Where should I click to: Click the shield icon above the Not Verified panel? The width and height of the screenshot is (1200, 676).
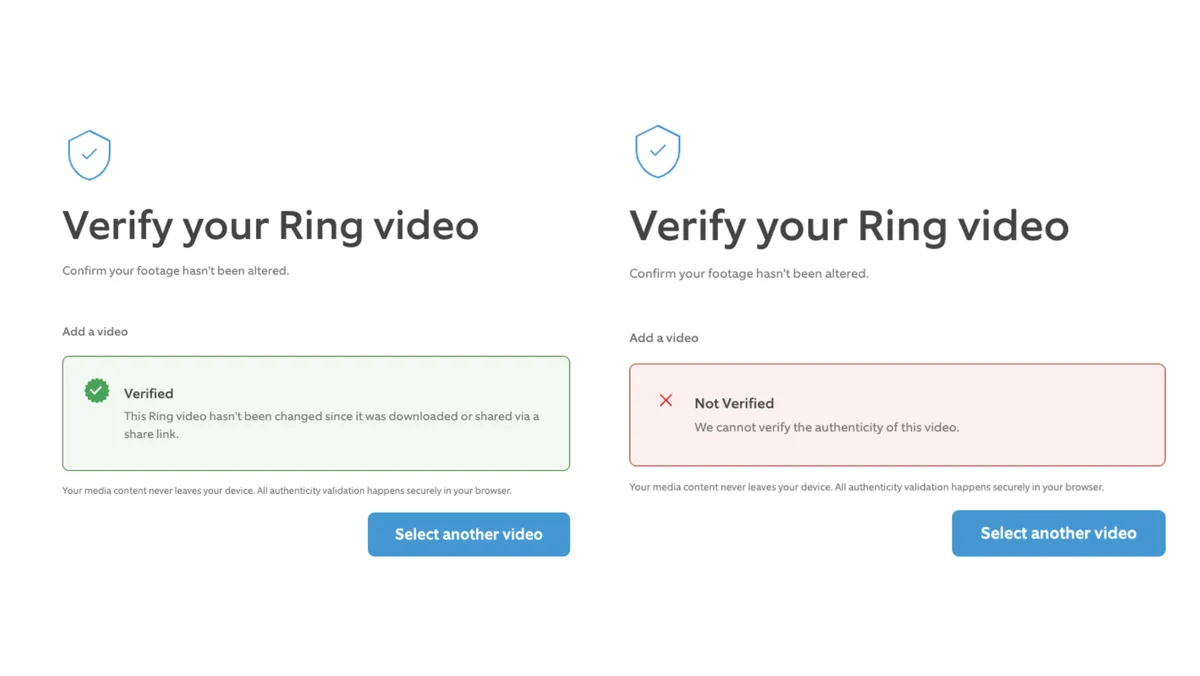pos(657,152)
